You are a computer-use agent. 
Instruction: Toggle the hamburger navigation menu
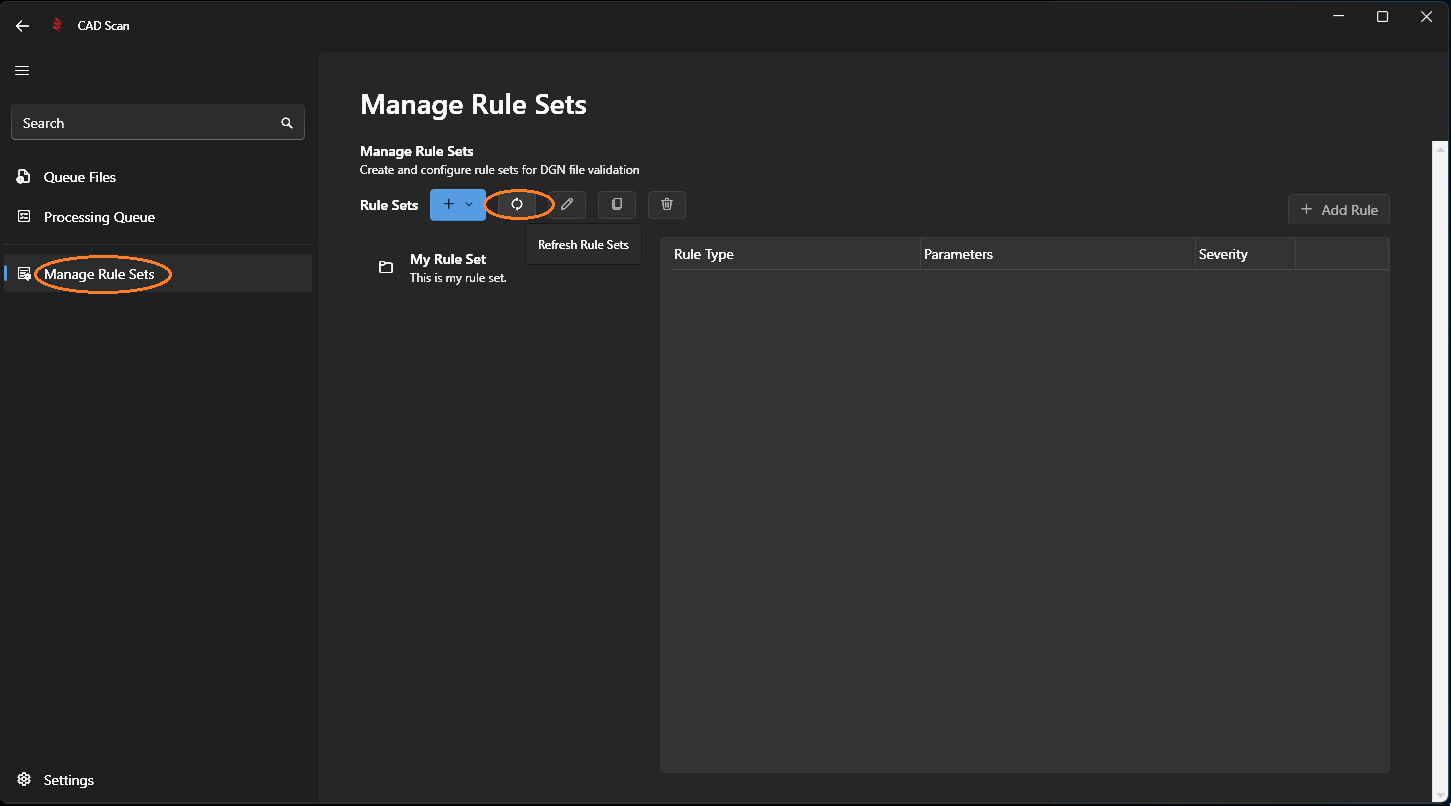[22, 71]
